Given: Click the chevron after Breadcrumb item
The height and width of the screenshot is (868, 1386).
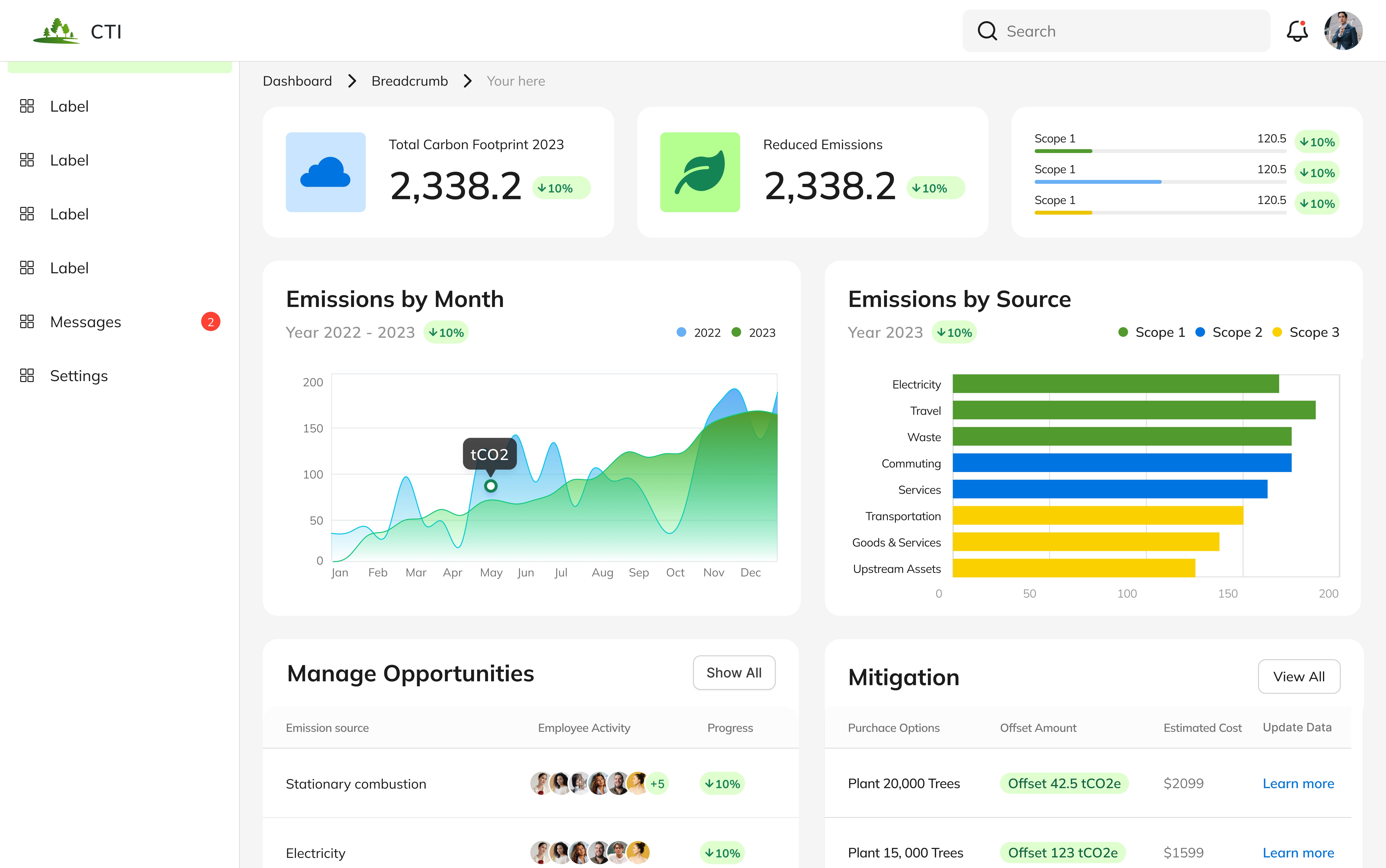Looking at the screenshot, I should [468, 81].
